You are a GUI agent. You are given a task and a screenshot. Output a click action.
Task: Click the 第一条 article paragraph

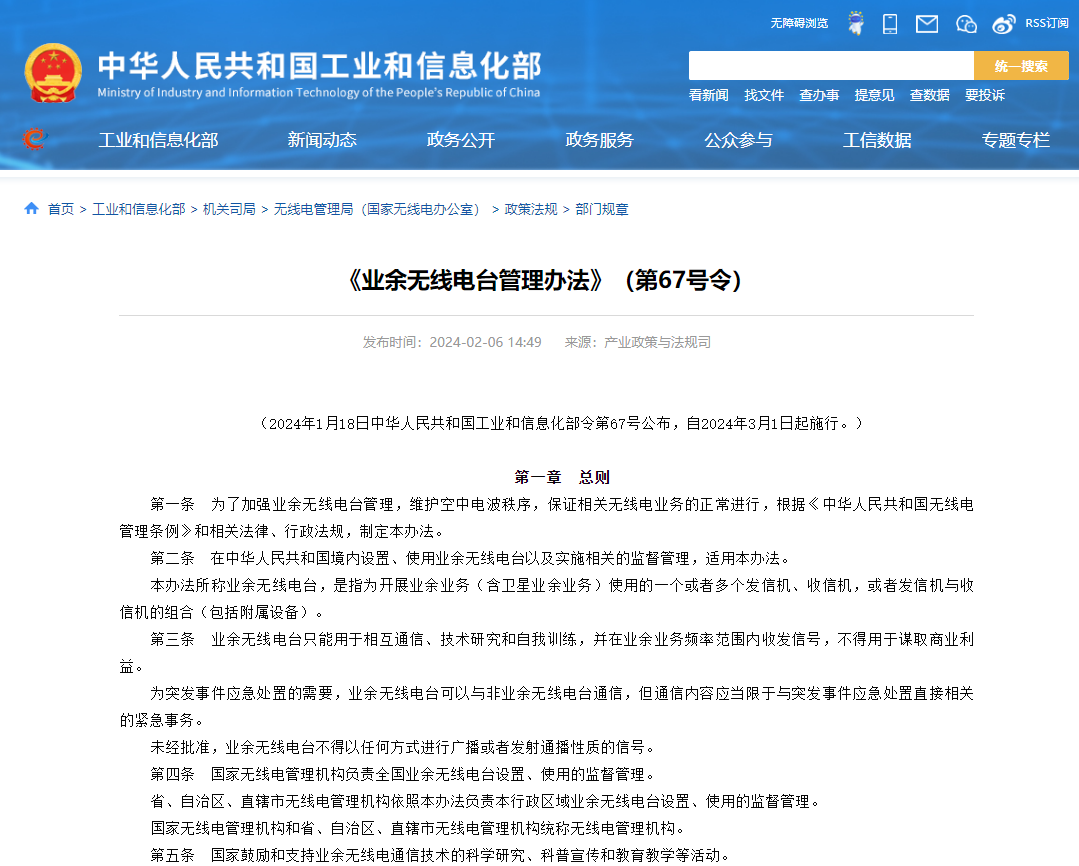[x=546, y=518]
